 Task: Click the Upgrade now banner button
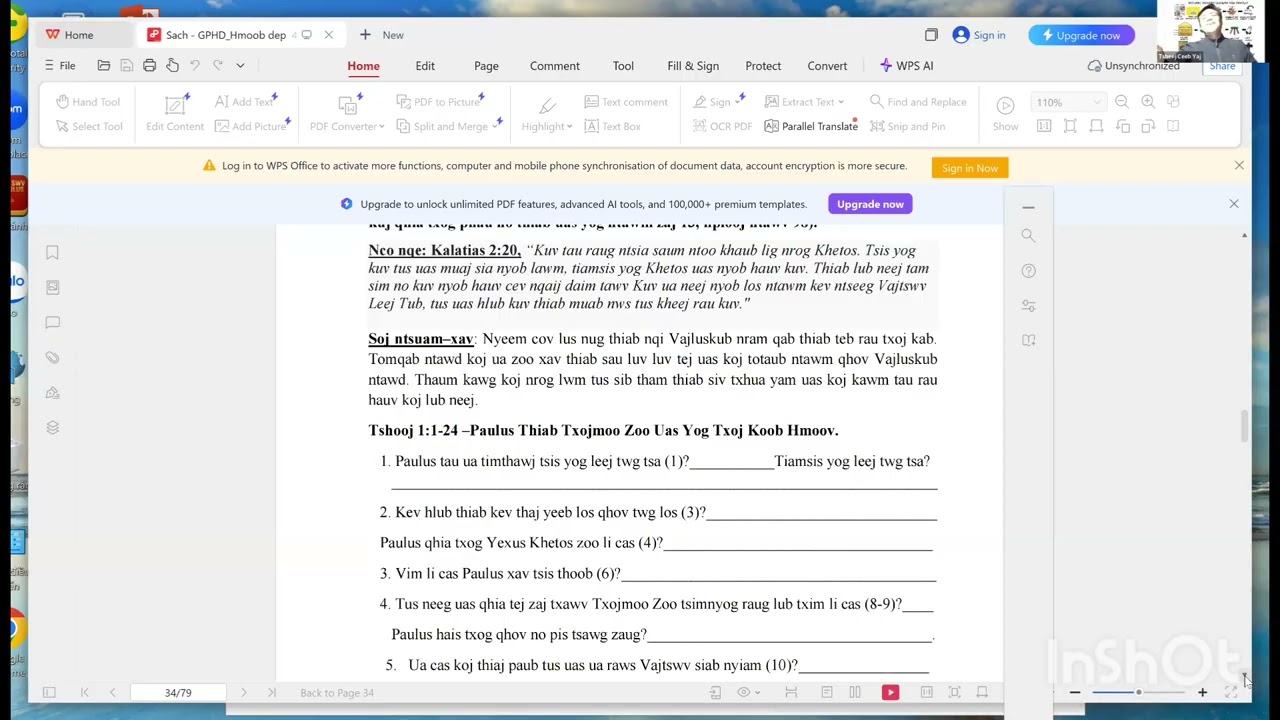pos(870,204)
